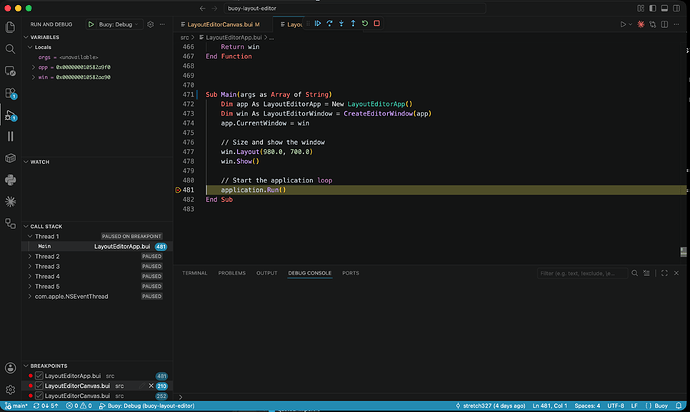
Task: Uncheck the LayoutEditorCanvas.bui line 252 breakpoint
Action: click(x=39, y=396)
